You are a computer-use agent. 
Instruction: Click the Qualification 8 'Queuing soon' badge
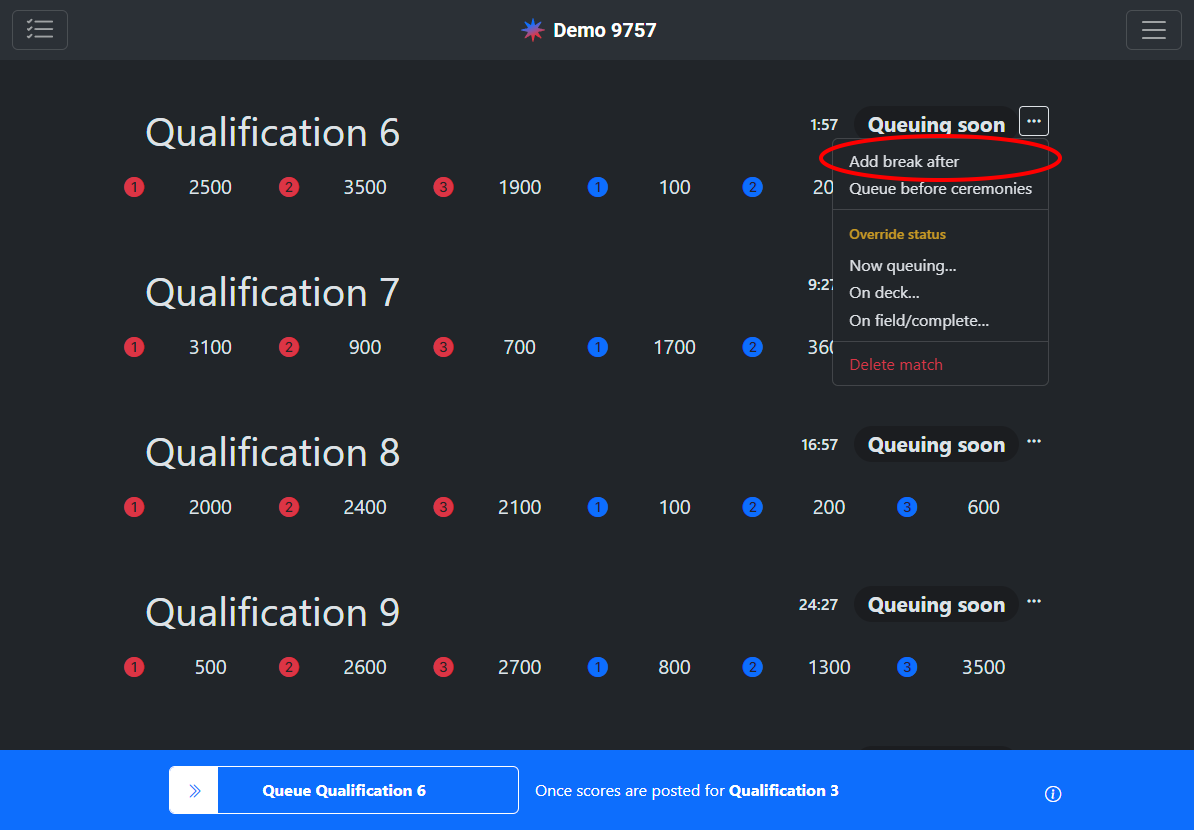pyautogui.click(x=935, y=445)
